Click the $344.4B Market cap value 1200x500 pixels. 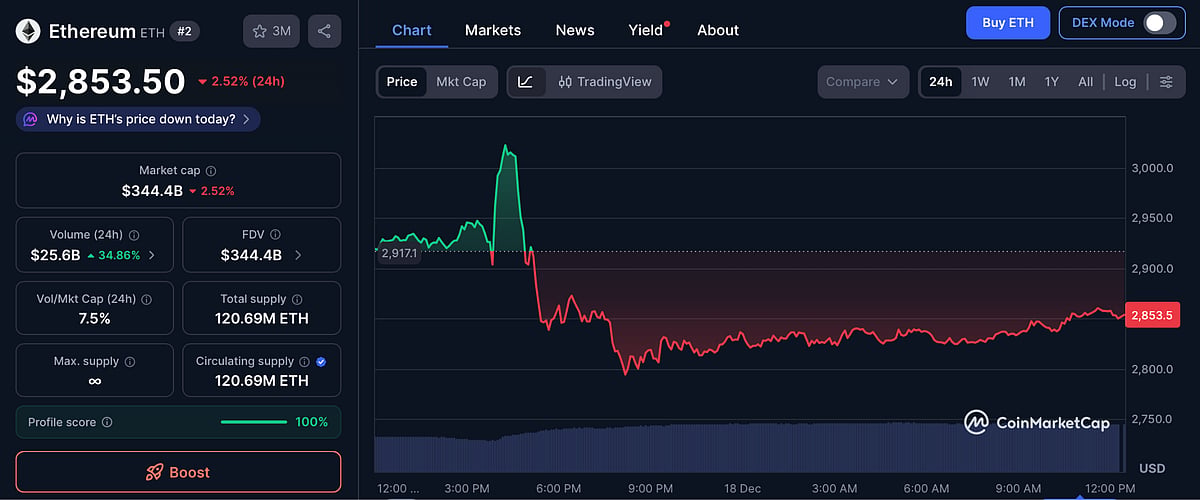point(152,190)
